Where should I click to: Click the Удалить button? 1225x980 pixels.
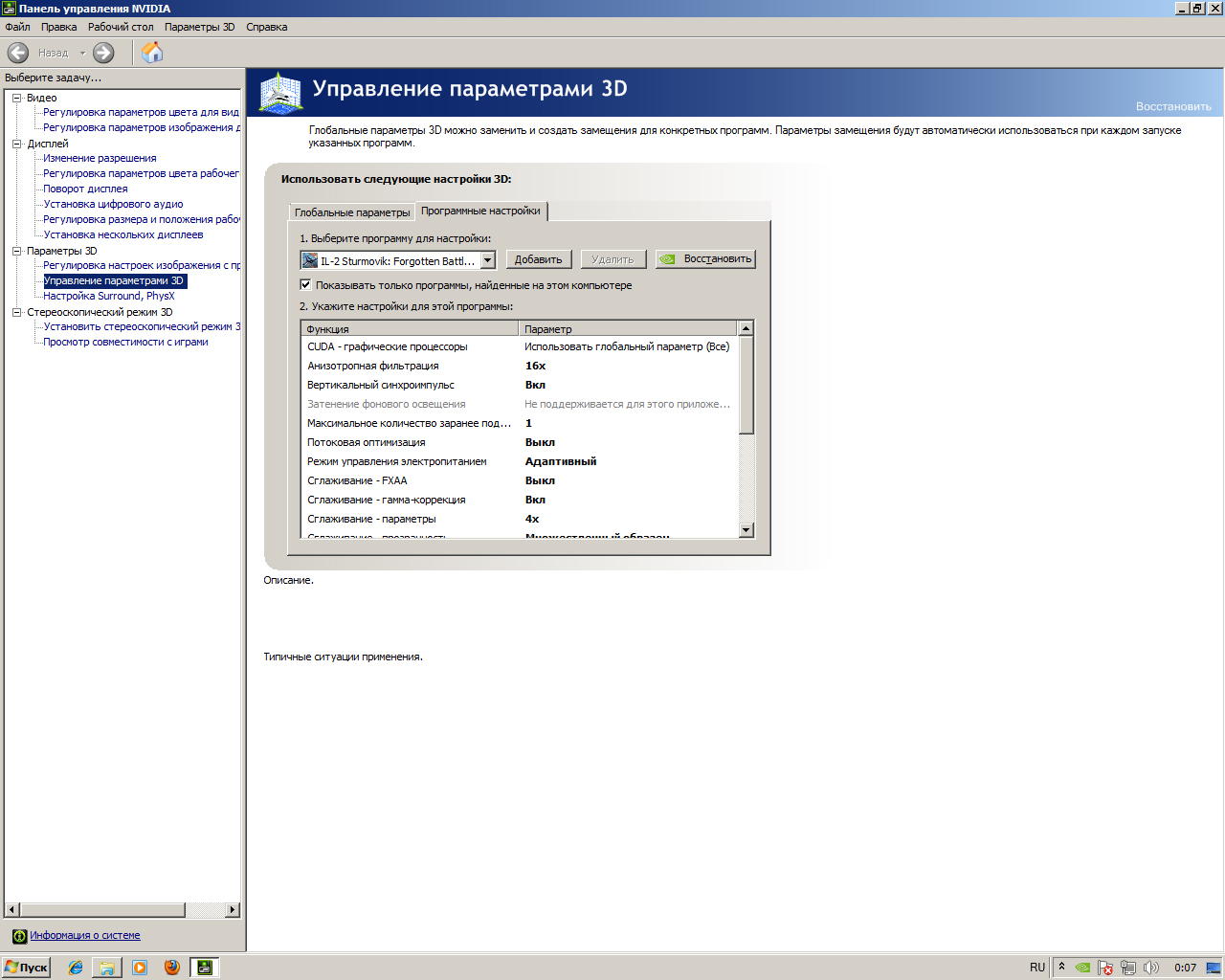(612, 259)
